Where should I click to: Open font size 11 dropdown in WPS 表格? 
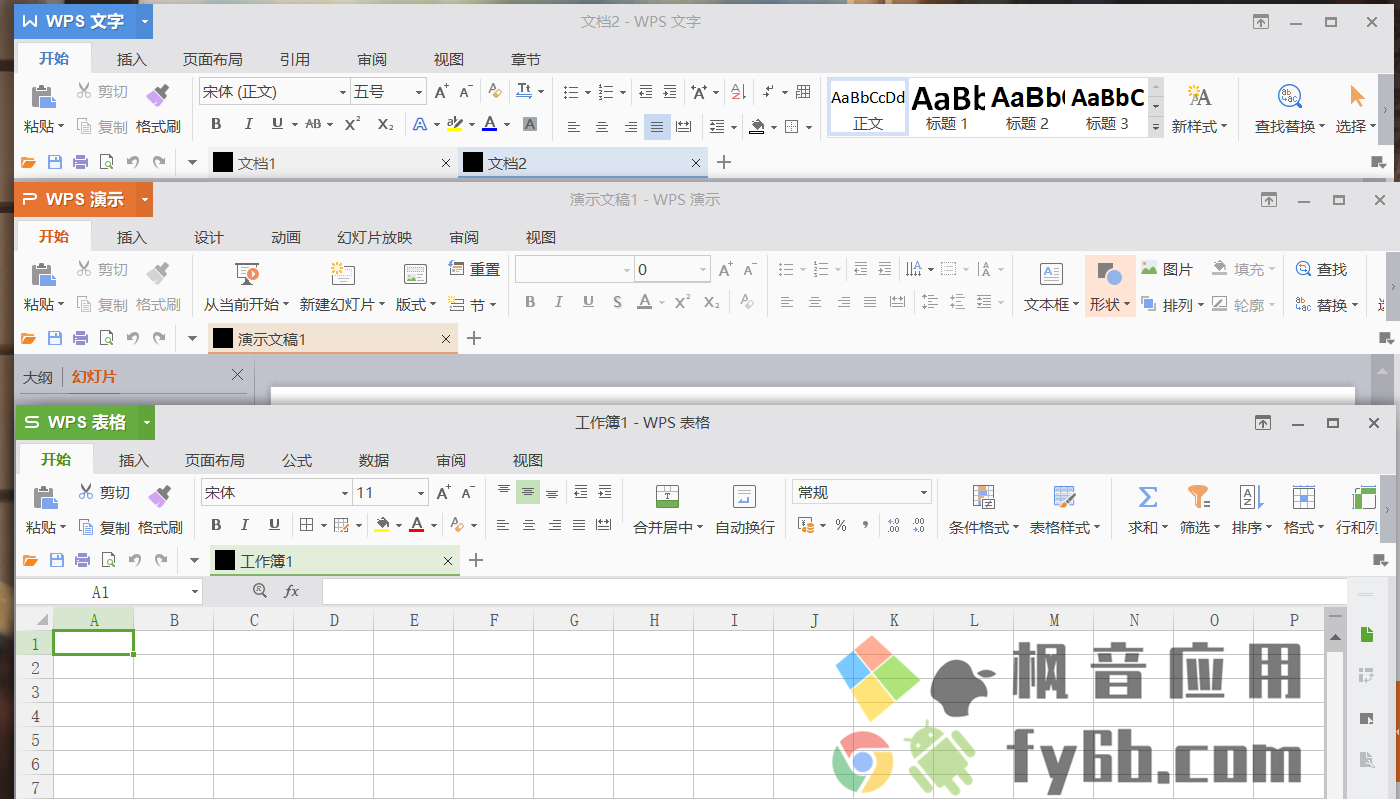420,493
